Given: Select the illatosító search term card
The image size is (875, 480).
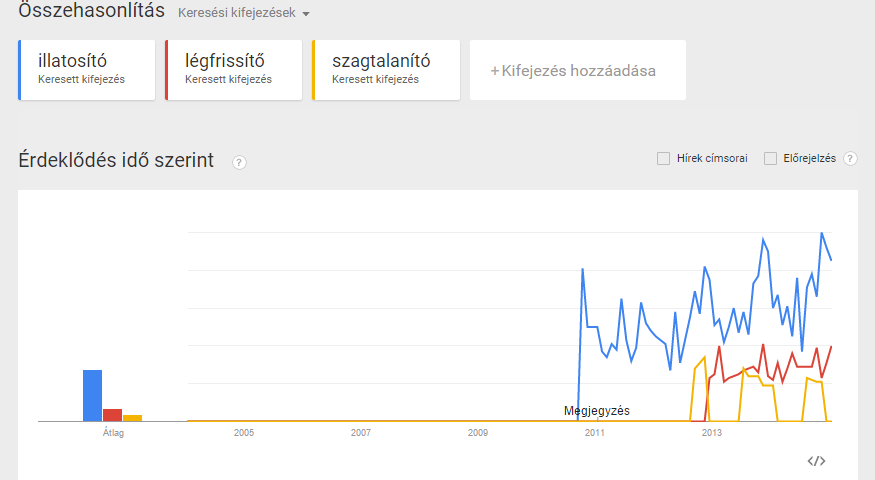Looking at the screenshot, I should point(86,70).
